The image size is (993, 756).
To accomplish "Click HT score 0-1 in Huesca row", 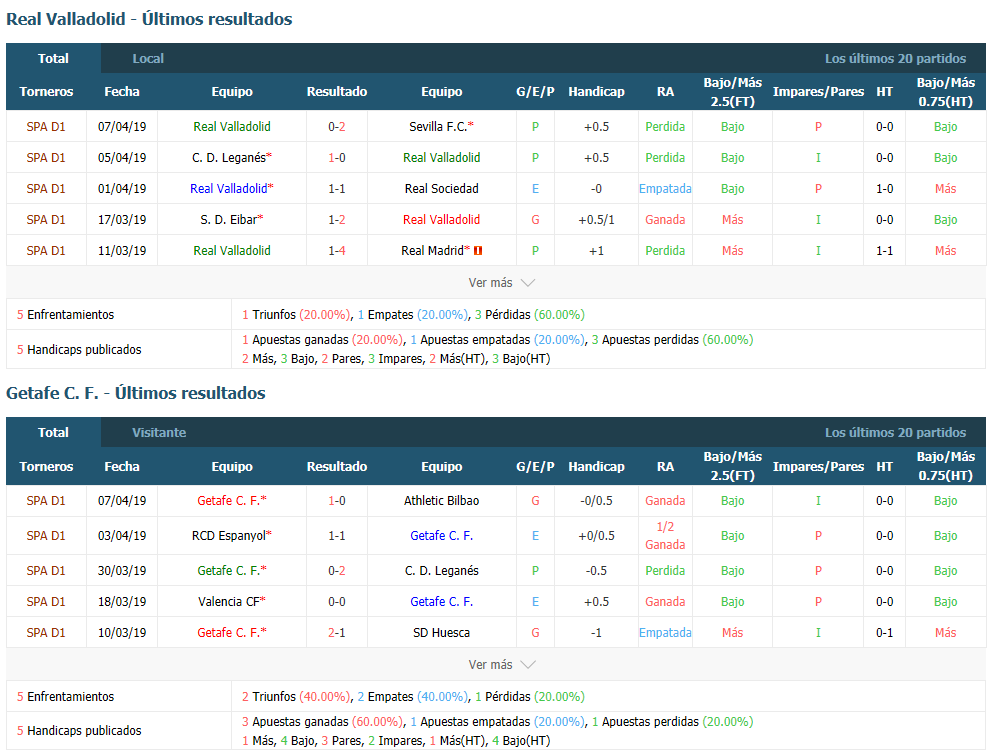I will [x=885, y=633].
